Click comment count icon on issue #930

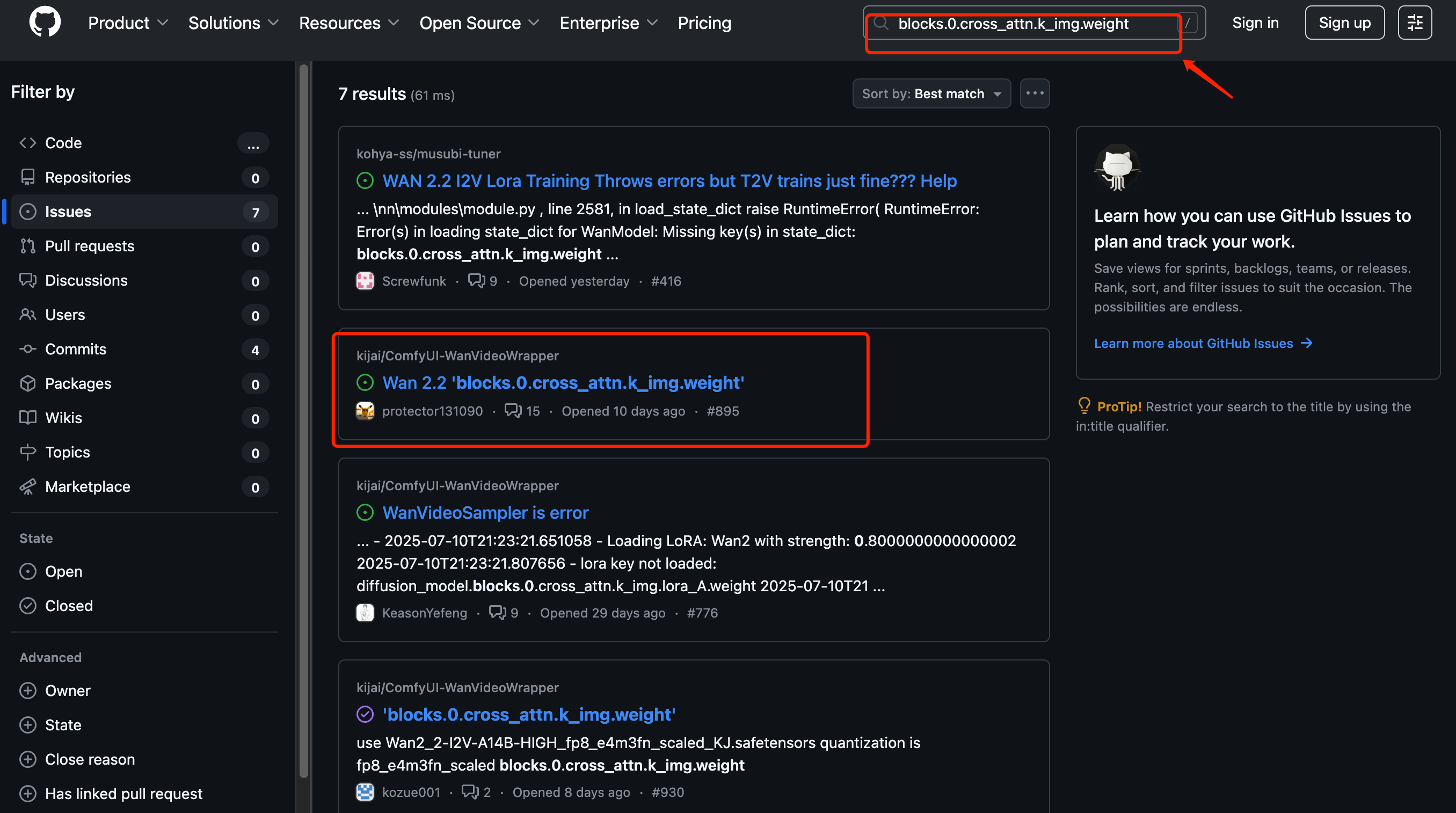click(470, 792)
